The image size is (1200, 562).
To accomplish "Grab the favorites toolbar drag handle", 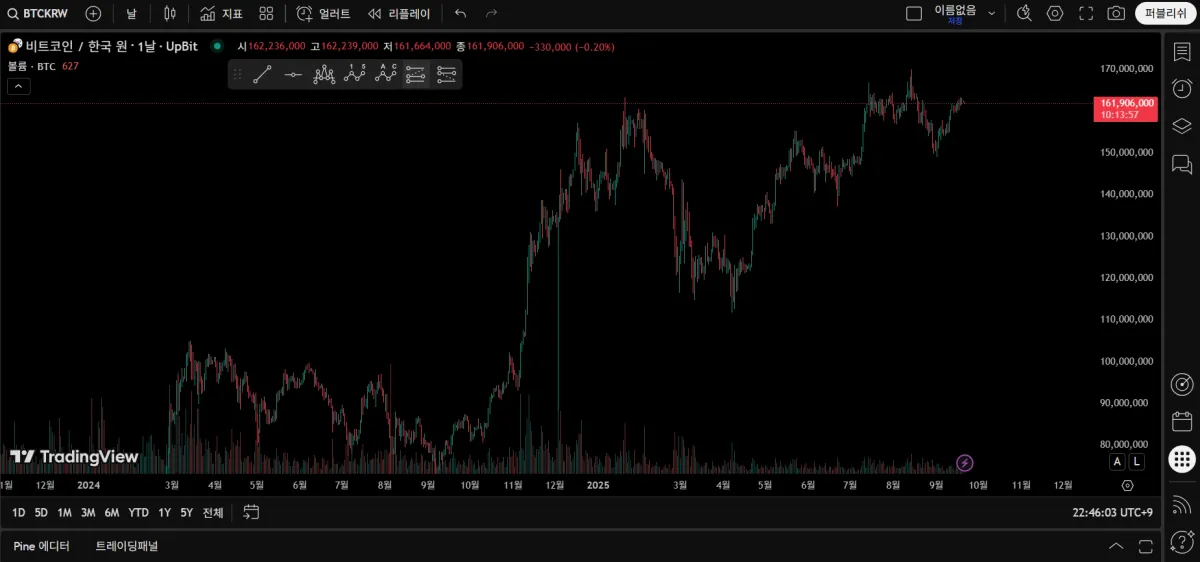I will pos(237,74).
